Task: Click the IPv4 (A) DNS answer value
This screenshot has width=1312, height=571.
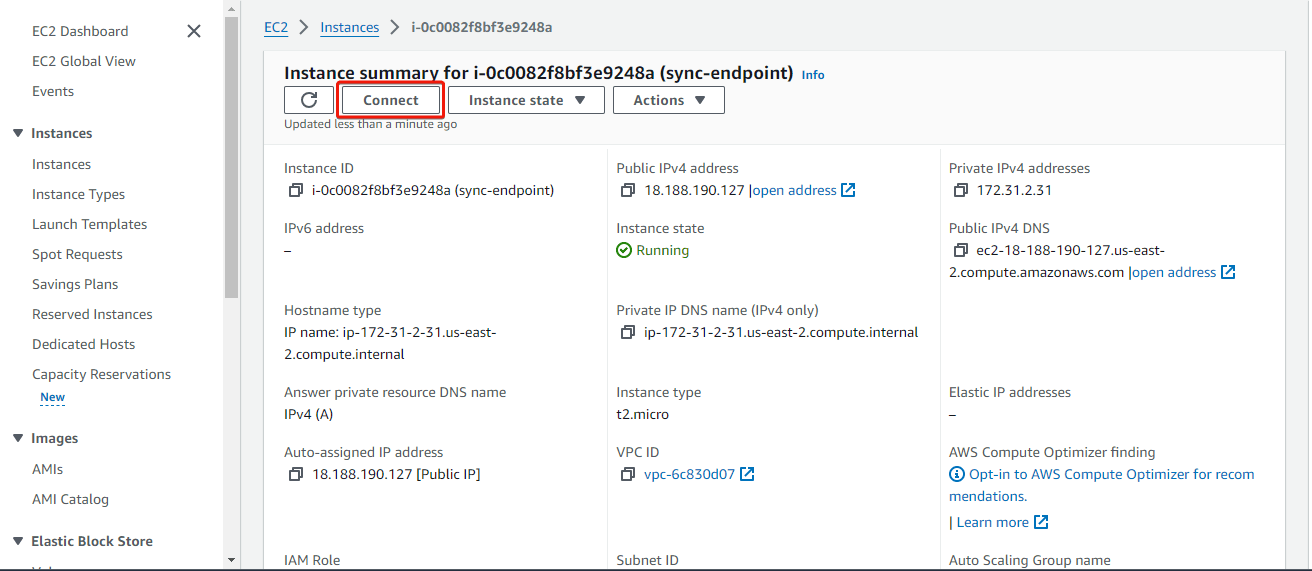Action: coord(309,414)
